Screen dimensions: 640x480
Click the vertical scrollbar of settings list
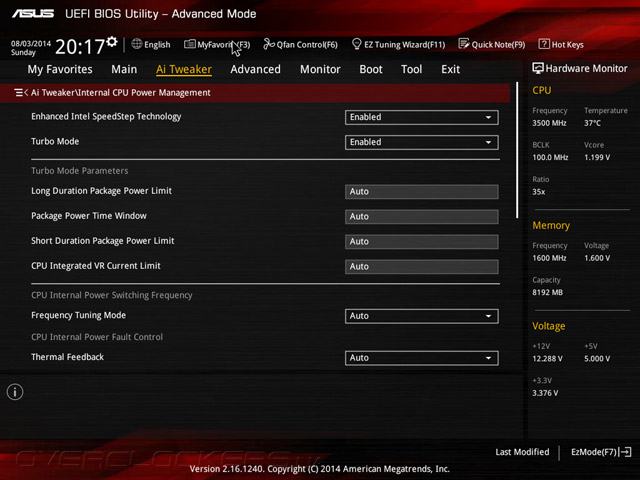[517, 150]
